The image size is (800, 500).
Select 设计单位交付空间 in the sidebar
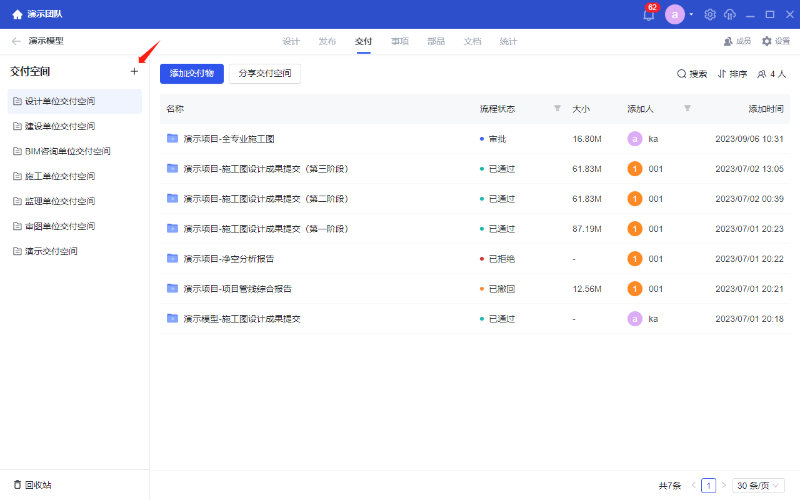[x=74, y=101]
